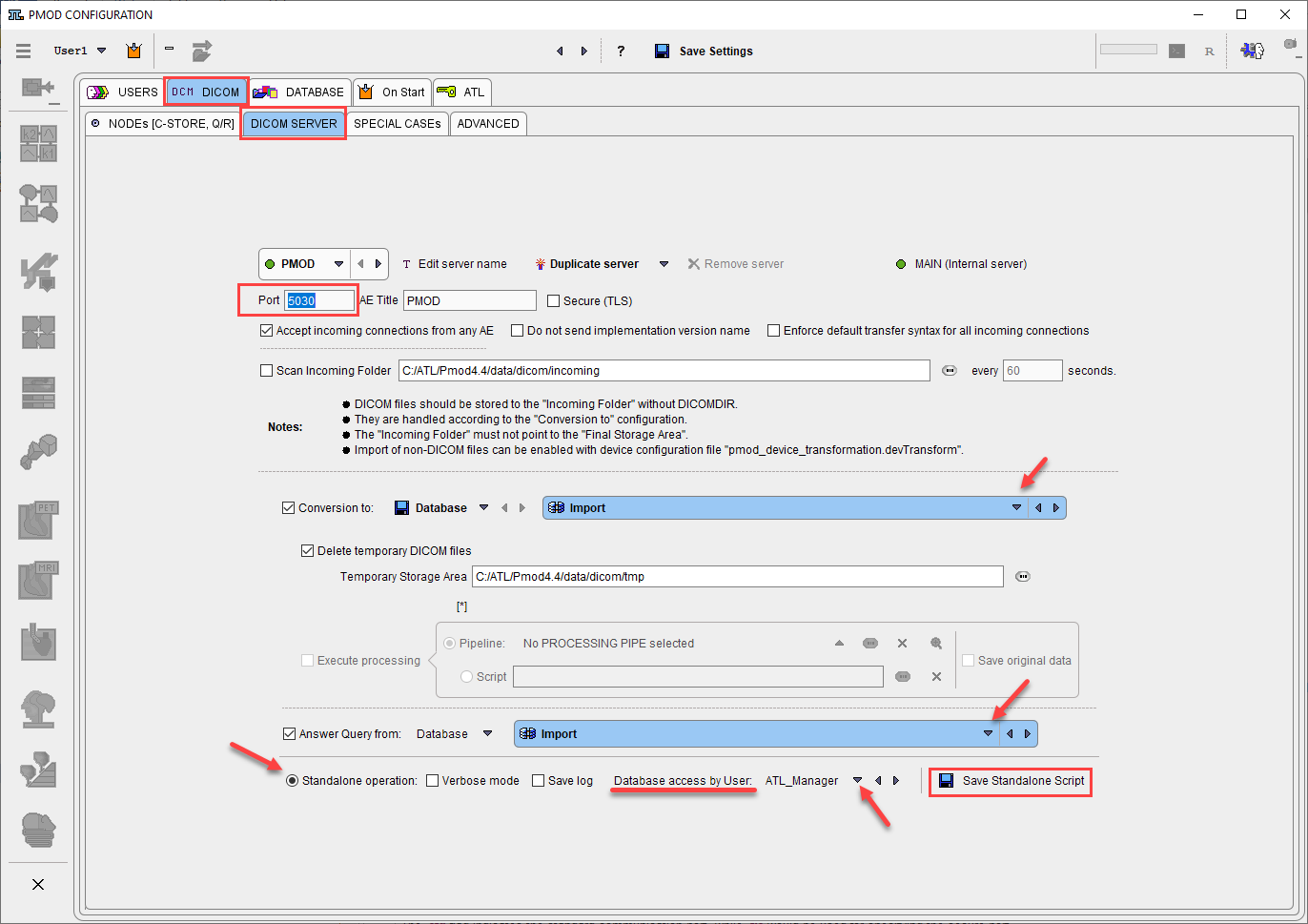This screenshot has width=1308, height=924.
Task: Open the sidebar MRI heart tool
Action: coord(39,580)
